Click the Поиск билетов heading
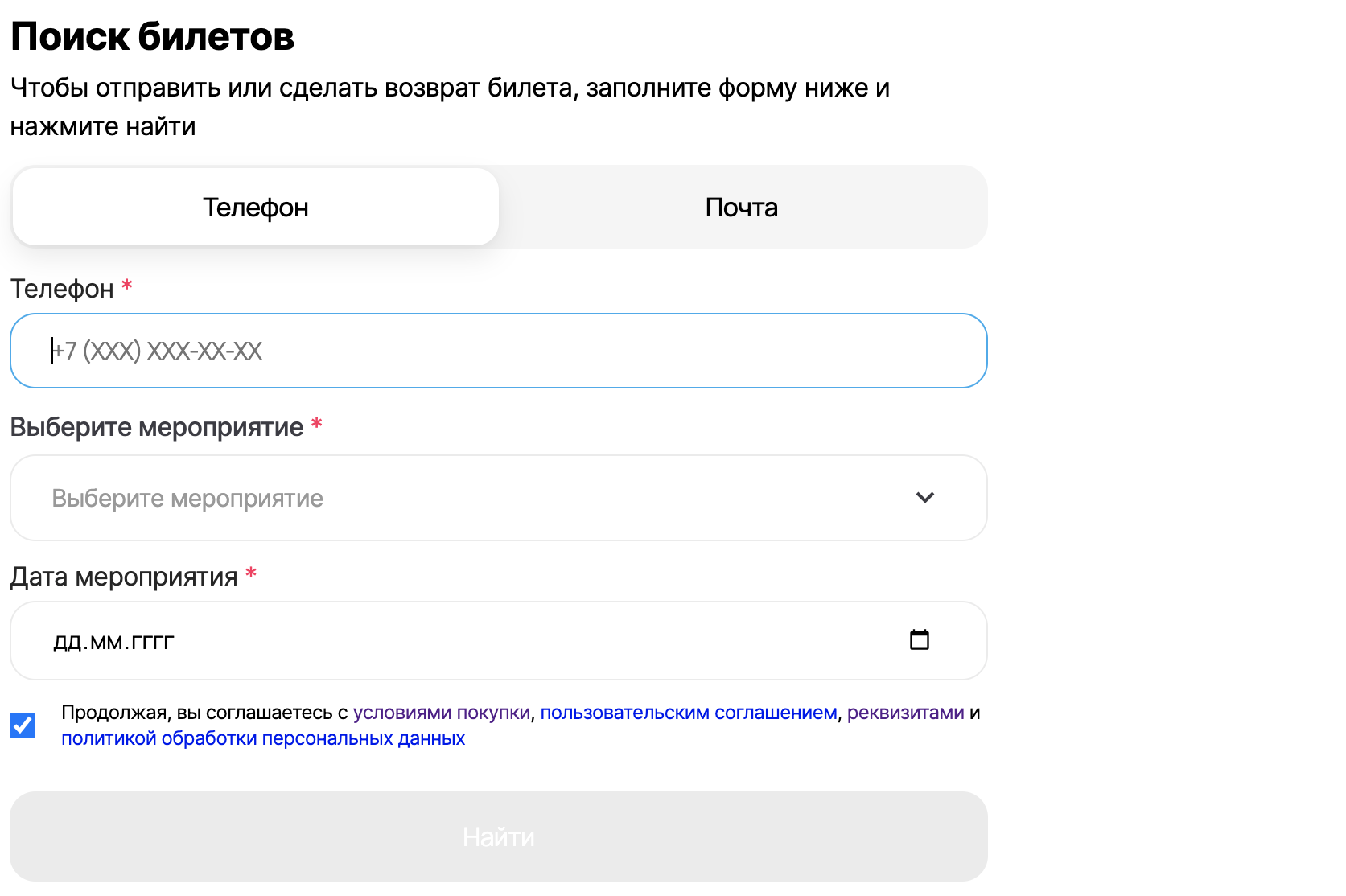 point(153,37)
